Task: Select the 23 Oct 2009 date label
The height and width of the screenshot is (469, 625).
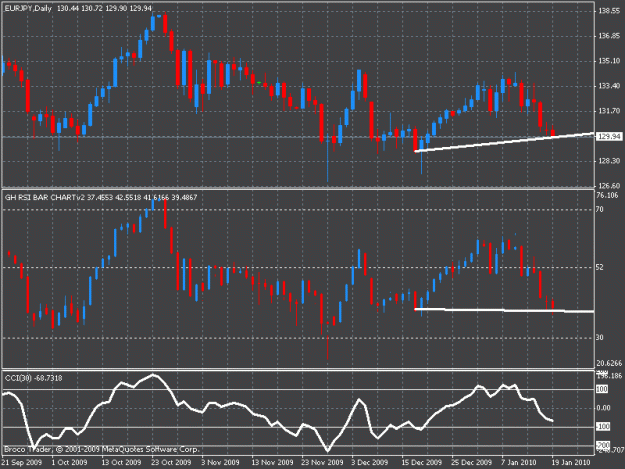Action: (x=171, y=462)
